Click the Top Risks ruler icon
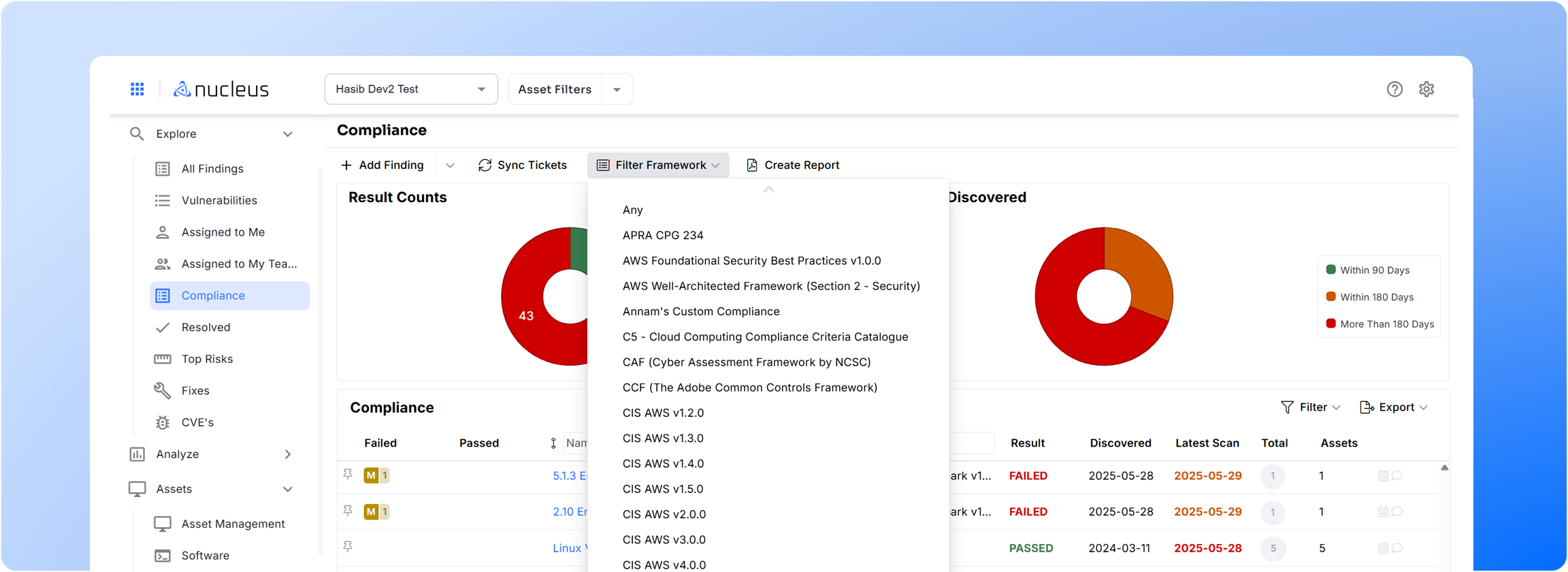 tap(163, 359)
